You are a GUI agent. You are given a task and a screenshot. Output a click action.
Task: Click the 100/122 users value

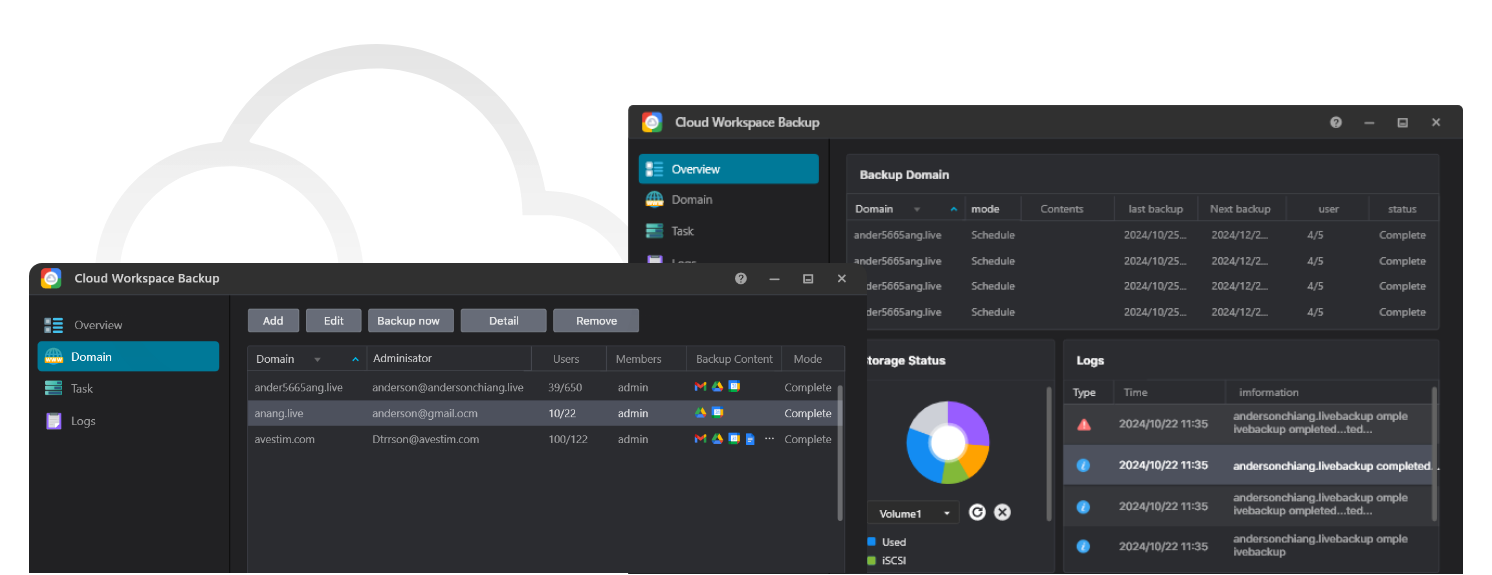pyautogui.click(x=568, y=439)
